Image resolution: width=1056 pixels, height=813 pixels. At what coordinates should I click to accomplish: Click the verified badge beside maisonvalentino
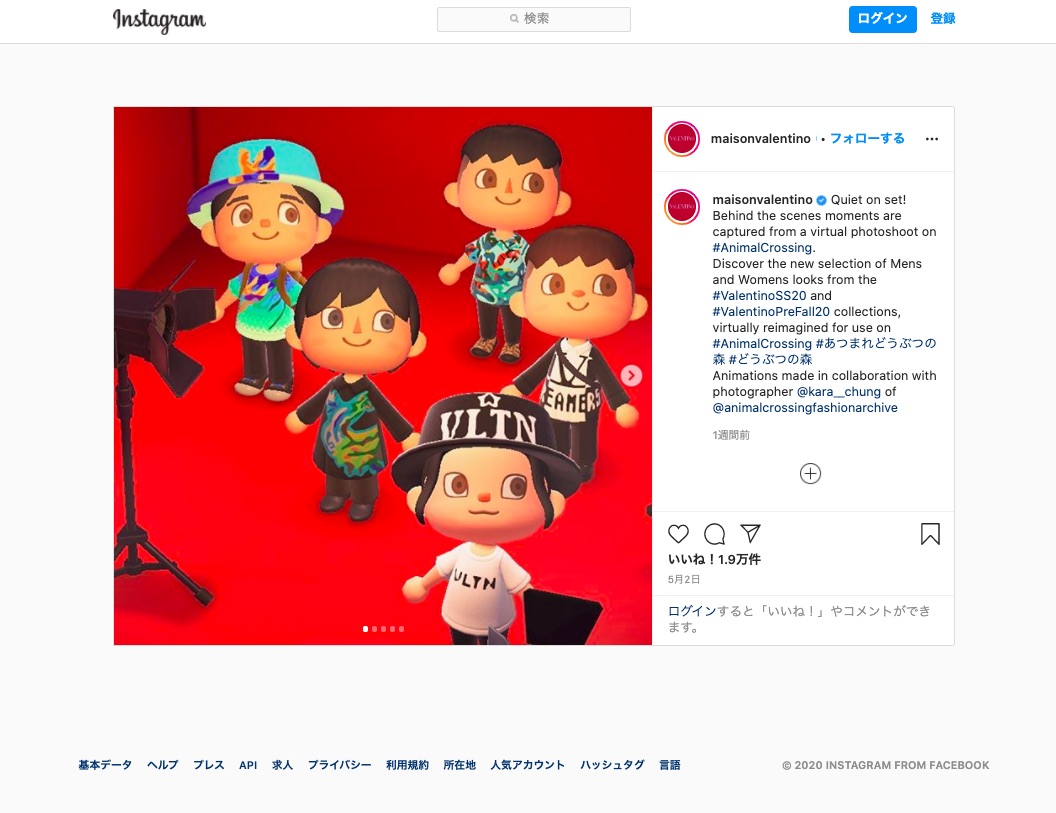coord(822,200)
